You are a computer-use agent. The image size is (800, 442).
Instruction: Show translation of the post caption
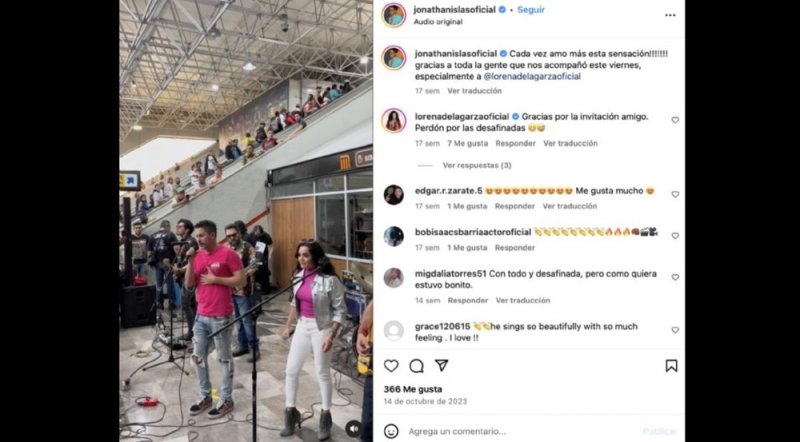474,91
